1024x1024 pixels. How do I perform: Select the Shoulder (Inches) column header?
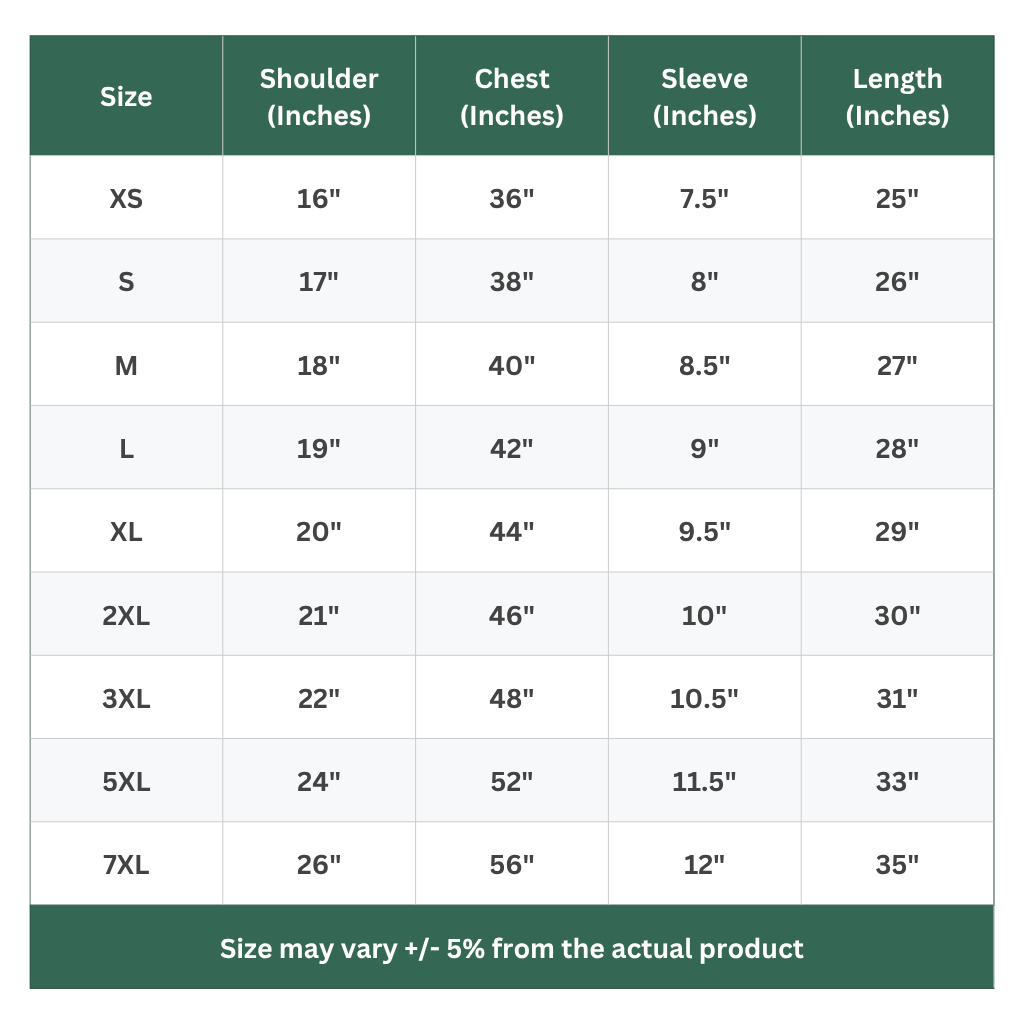pos(319,97)
